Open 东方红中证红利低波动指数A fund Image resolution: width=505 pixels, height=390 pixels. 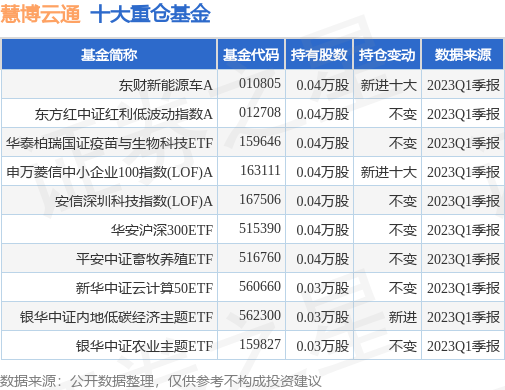(x=124, y=114)
